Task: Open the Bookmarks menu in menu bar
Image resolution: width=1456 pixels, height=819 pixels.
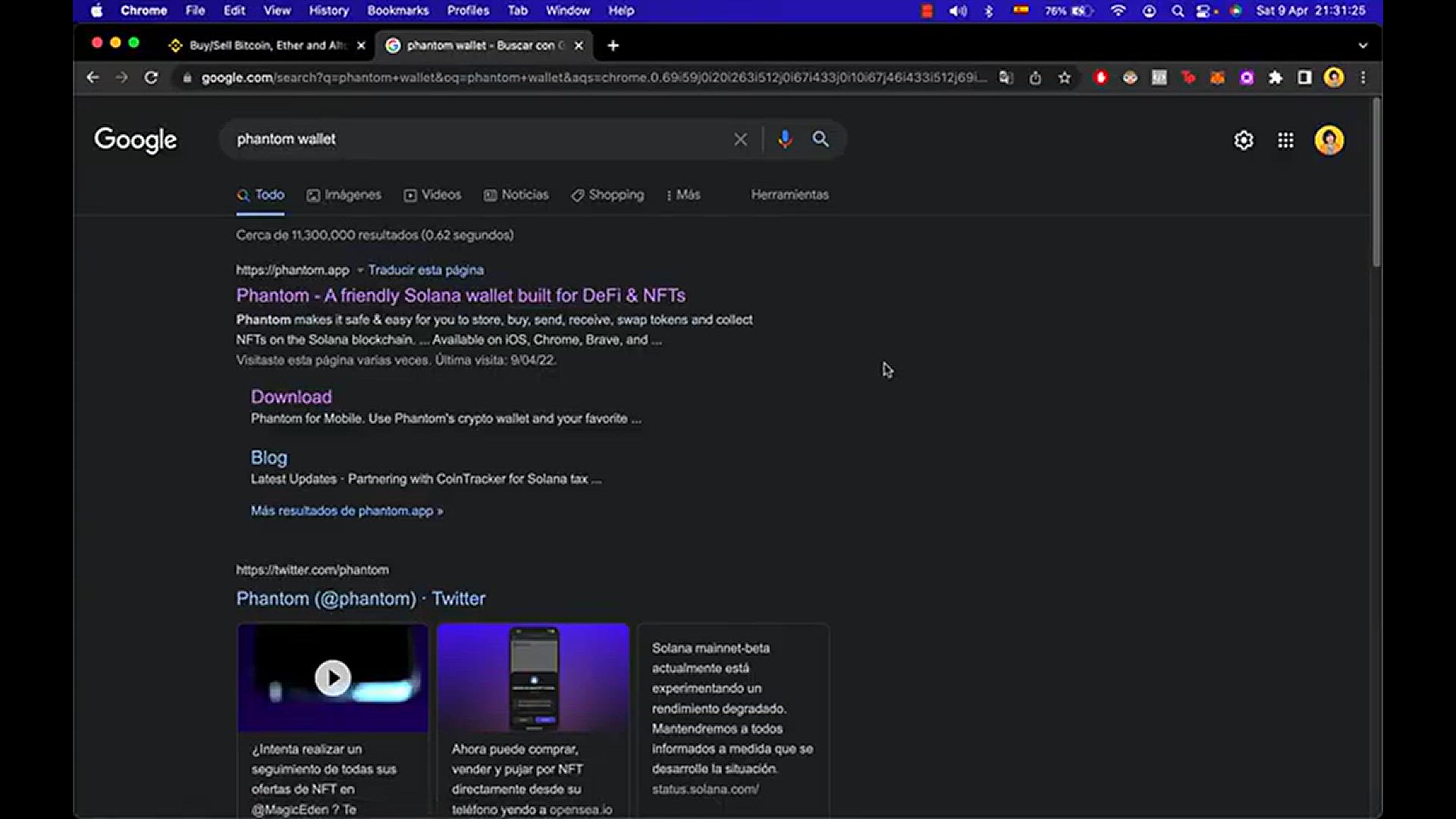Action: [397, 11]
